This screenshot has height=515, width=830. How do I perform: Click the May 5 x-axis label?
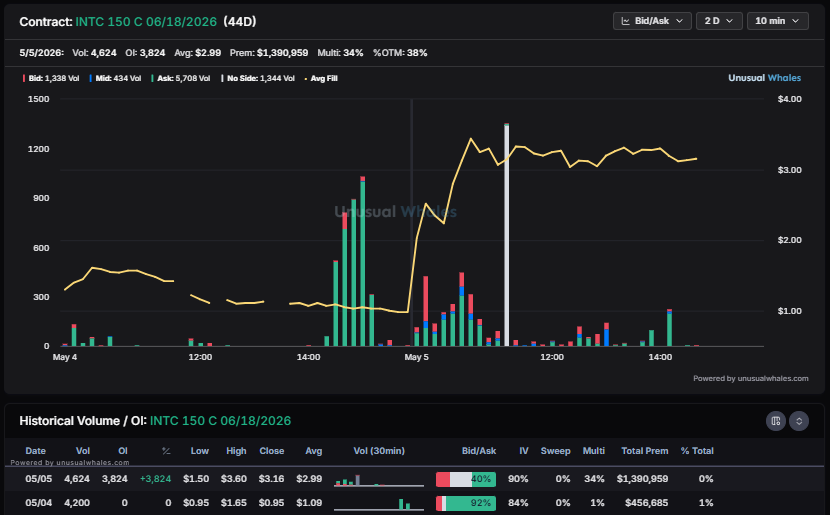click(417, 357)
